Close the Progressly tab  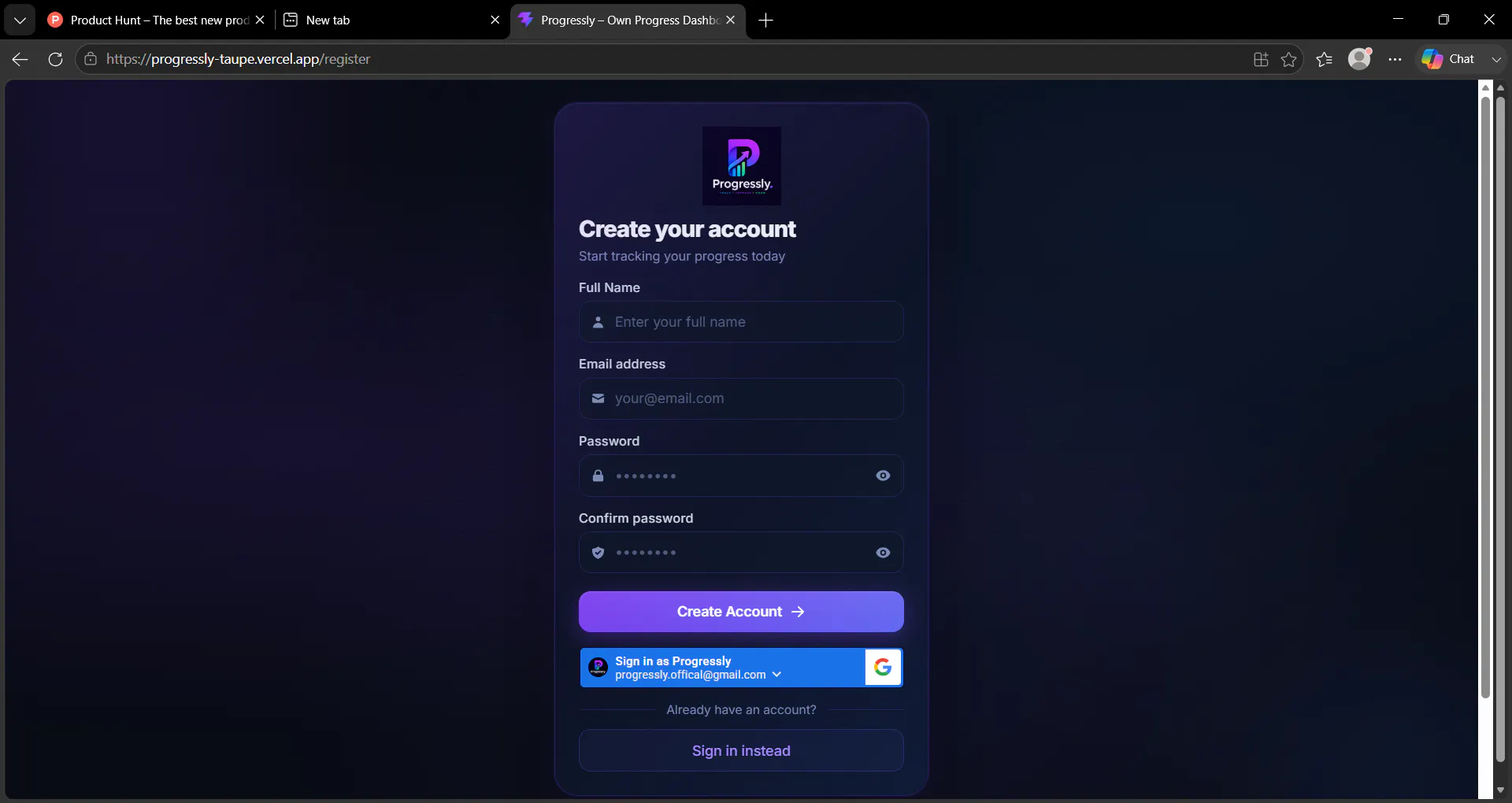click(x=730, y=20)
